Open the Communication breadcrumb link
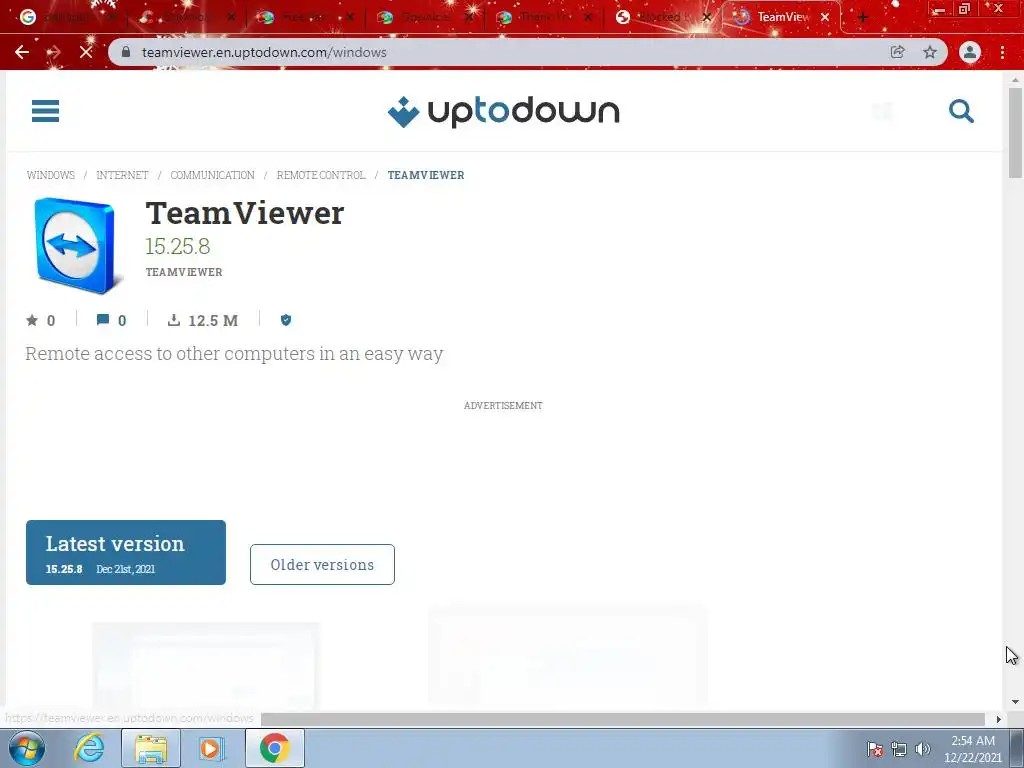Image resolution: width=1024 pixels, height=768 pixels. point(212,175)
